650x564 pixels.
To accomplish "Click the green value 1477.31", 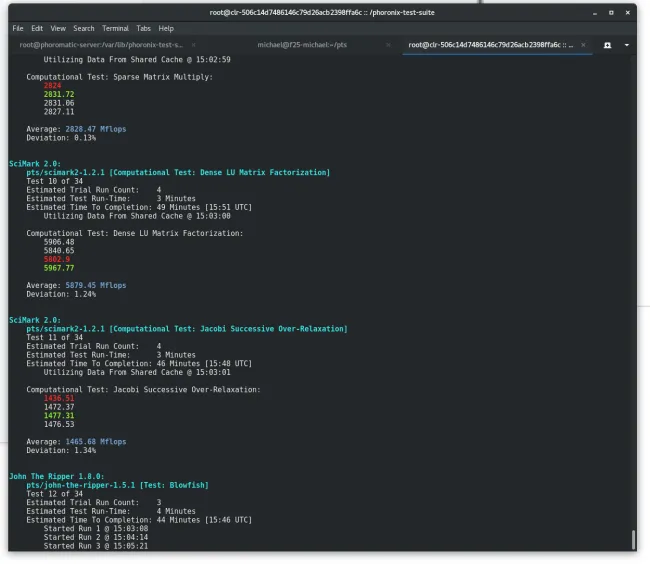I will 59,416.
